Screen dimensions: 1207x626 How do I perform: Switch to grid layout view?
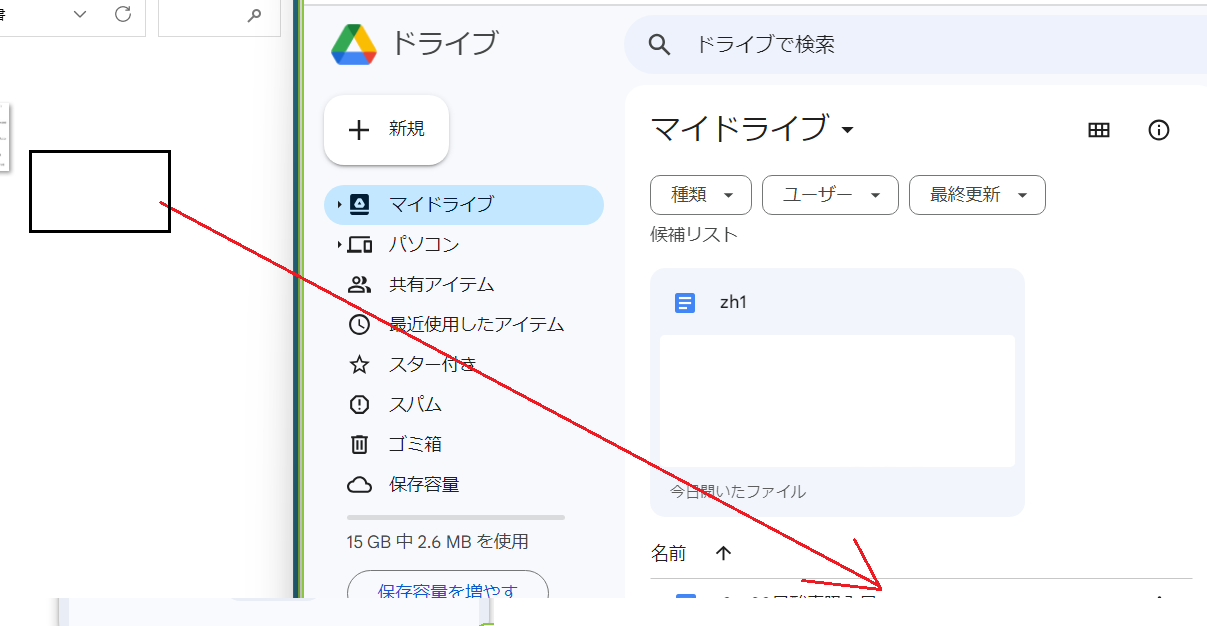(x=1099, y=130)
